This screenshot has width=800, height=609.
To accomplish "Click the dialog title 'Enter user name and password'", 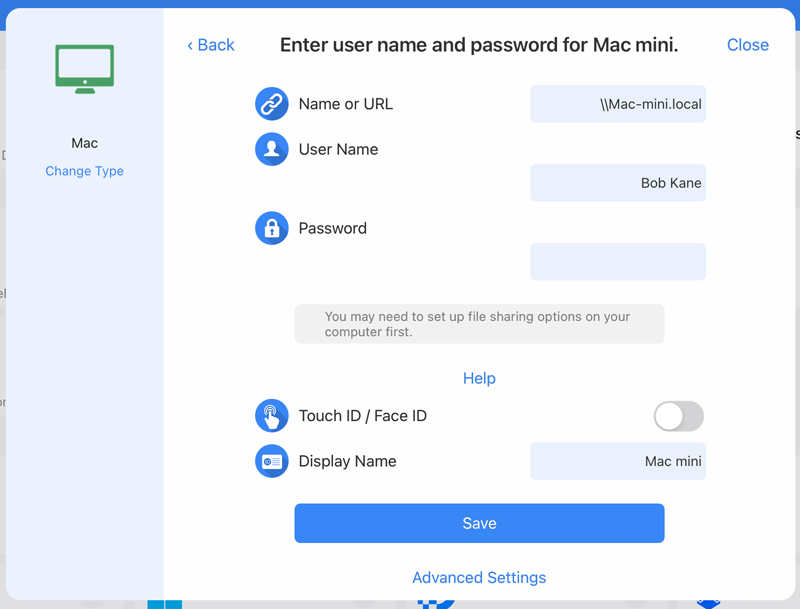I will (x=479, y=45).
